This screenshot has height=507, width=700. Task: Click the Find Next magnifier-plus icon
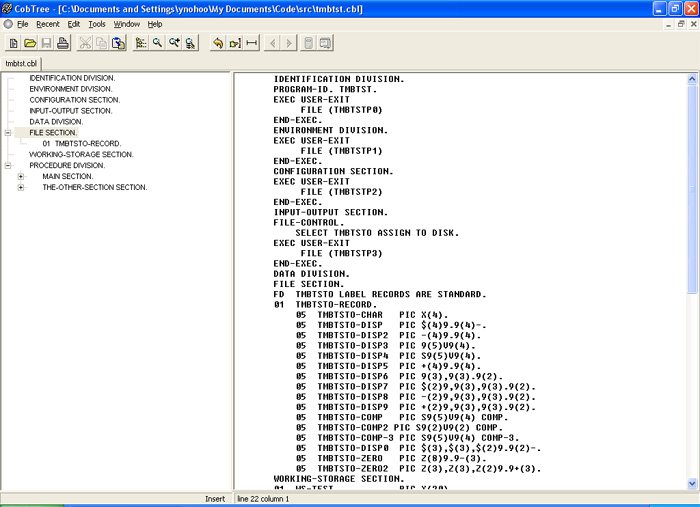(x=174, y=43)
